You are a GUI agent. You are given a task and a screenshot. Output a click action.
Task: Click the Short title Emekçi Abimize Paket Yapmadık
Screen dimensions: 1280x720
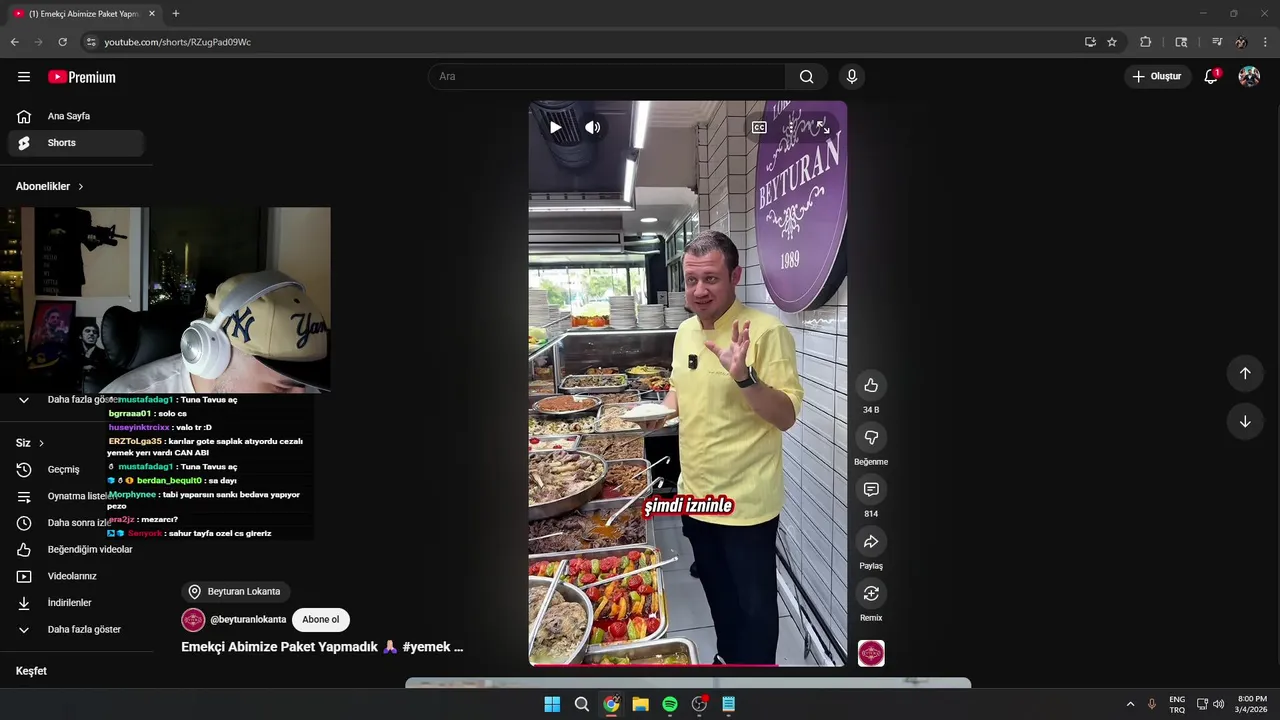322,647
